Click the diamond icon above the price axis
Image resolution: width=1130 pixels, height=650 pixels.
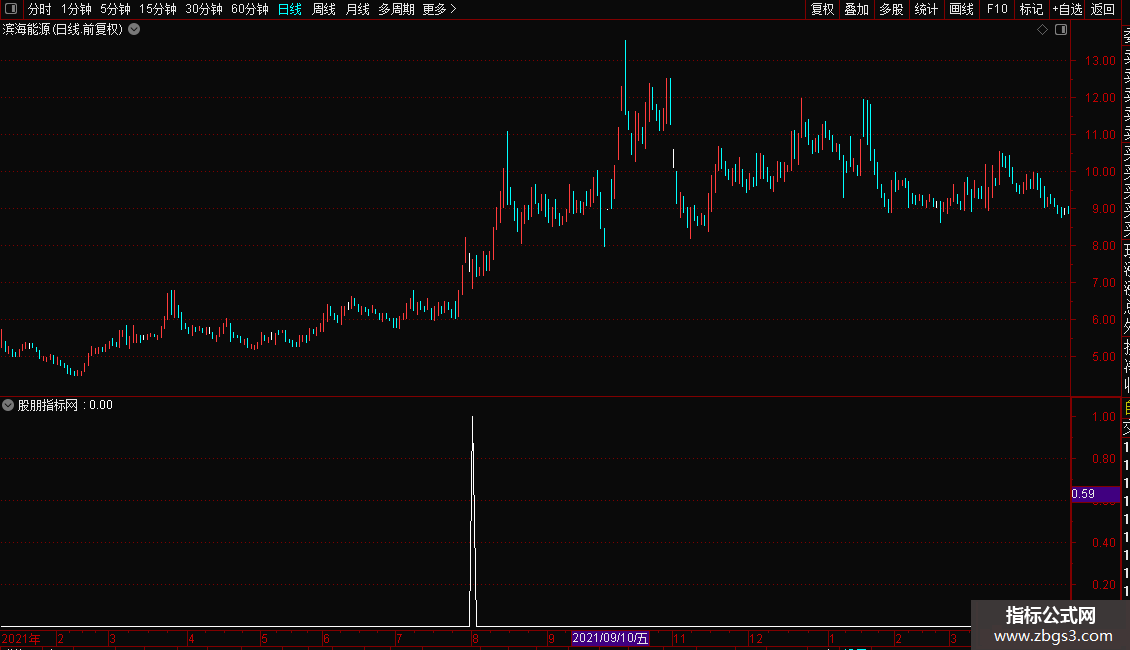(1042, 30)
